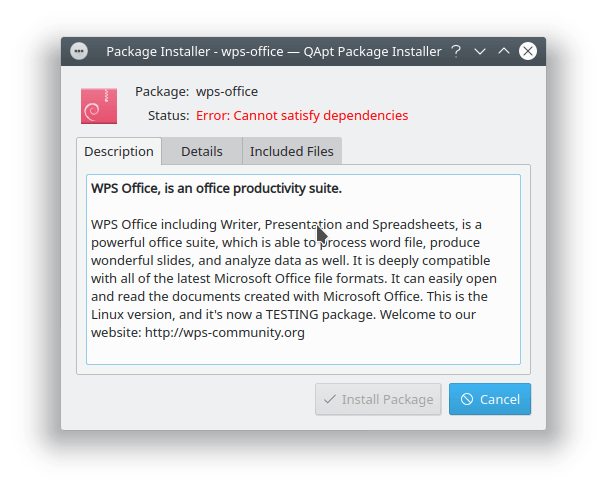Click the red dependency error status message
607x491 pixels.
(x=302, y=115)
